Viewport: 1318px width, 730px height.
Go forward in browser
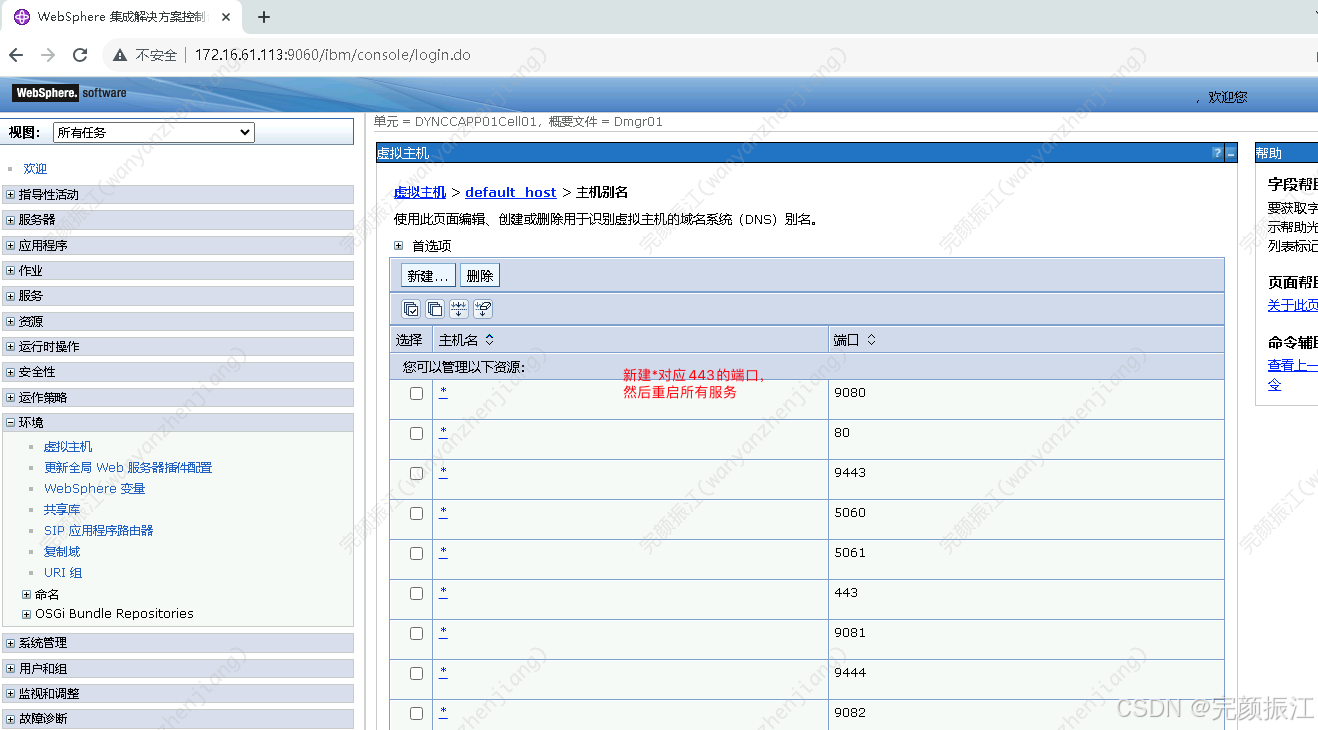point(48,55)
